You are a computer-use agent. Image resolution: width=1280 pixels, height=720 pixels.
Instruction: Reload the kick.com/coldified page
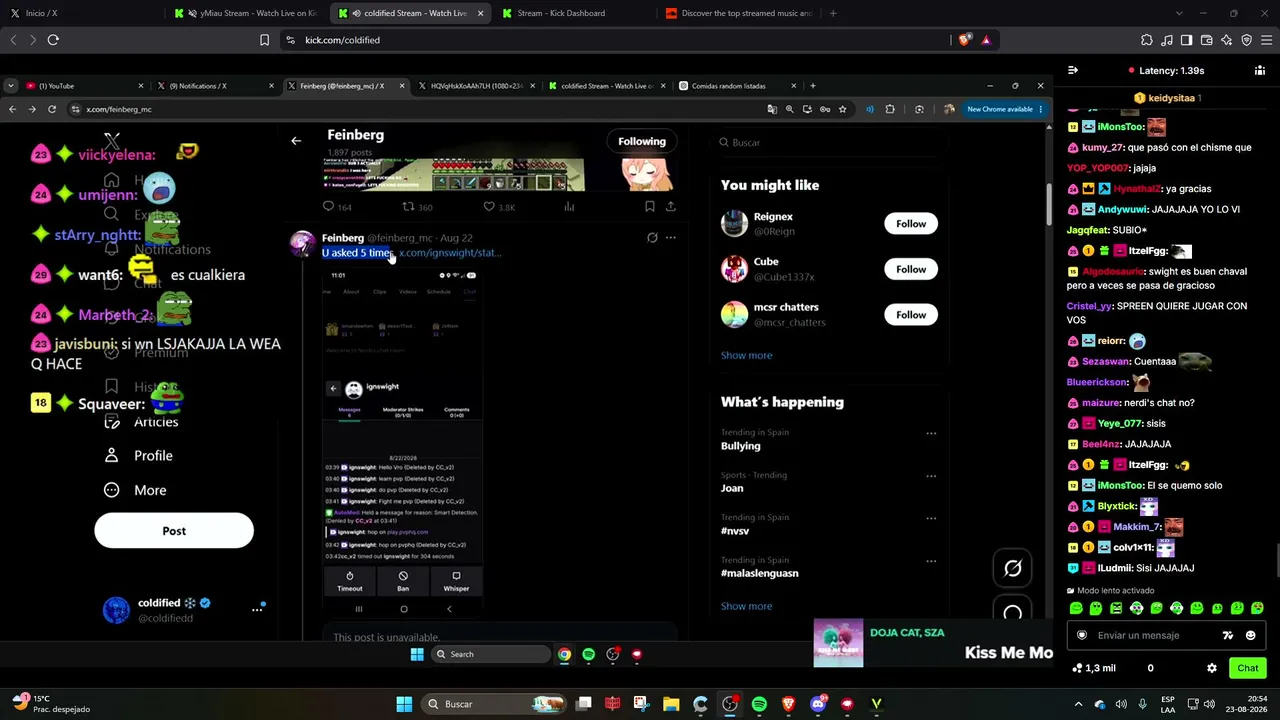tap(53, 40)
